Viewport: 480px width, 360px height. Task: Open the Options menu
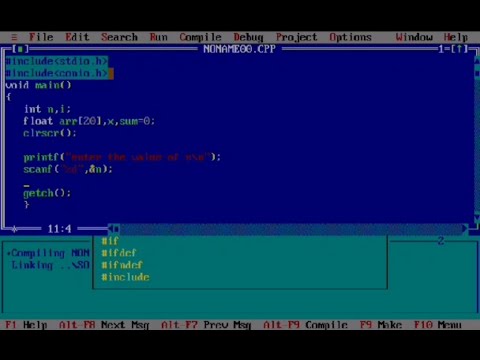pos(350,37)
